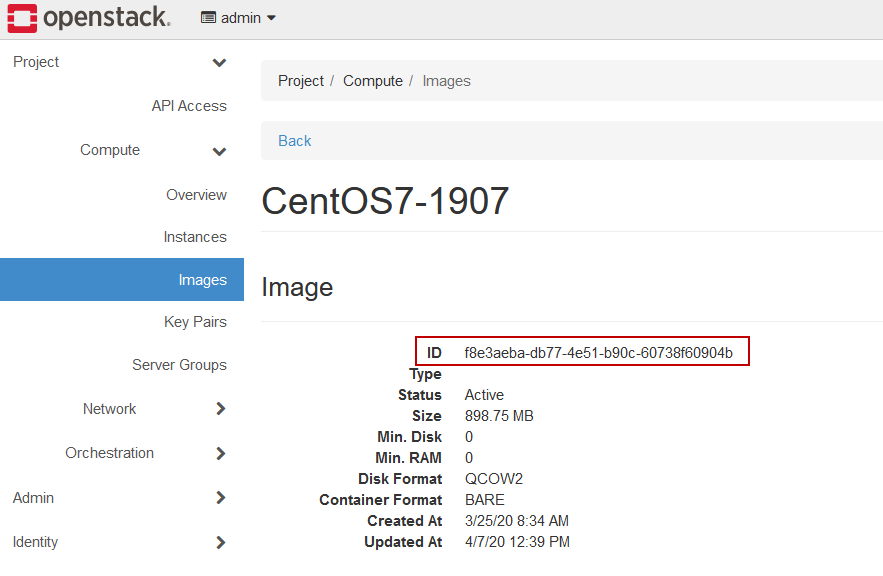This screenshot has width=883, height=576.
Task: Click the Back link
Action: click(295, 141)
